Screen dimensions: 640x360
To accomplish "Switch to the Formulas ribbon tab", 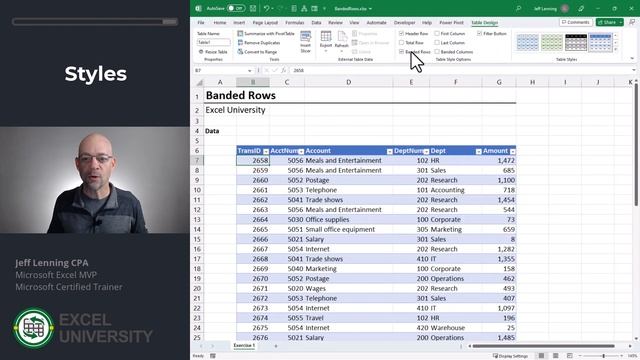I will (295, 22).
